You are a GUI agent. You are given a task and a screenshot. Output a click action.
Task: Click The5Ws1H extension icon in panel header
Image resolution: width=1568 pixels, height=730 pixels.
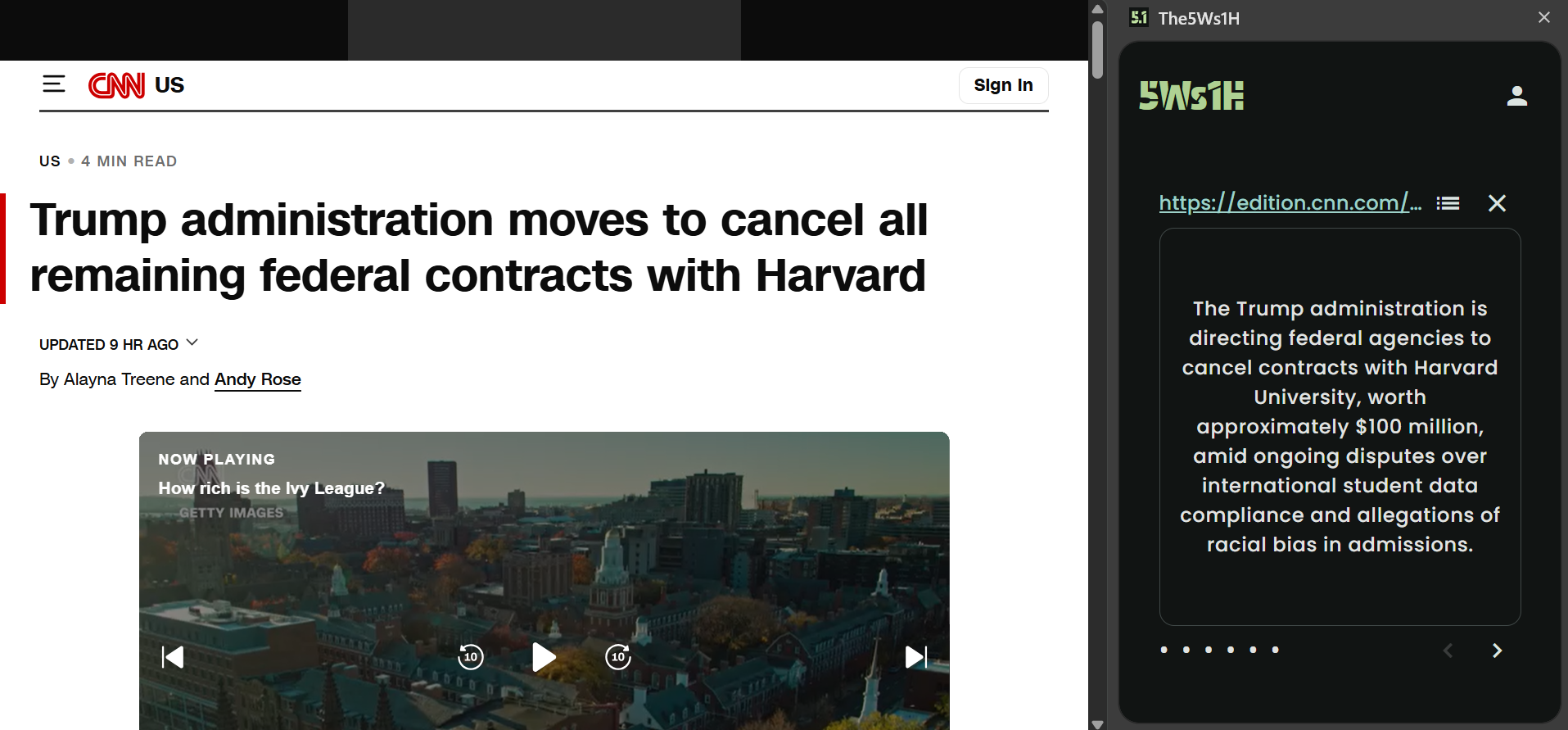[x=1139, y=17]
